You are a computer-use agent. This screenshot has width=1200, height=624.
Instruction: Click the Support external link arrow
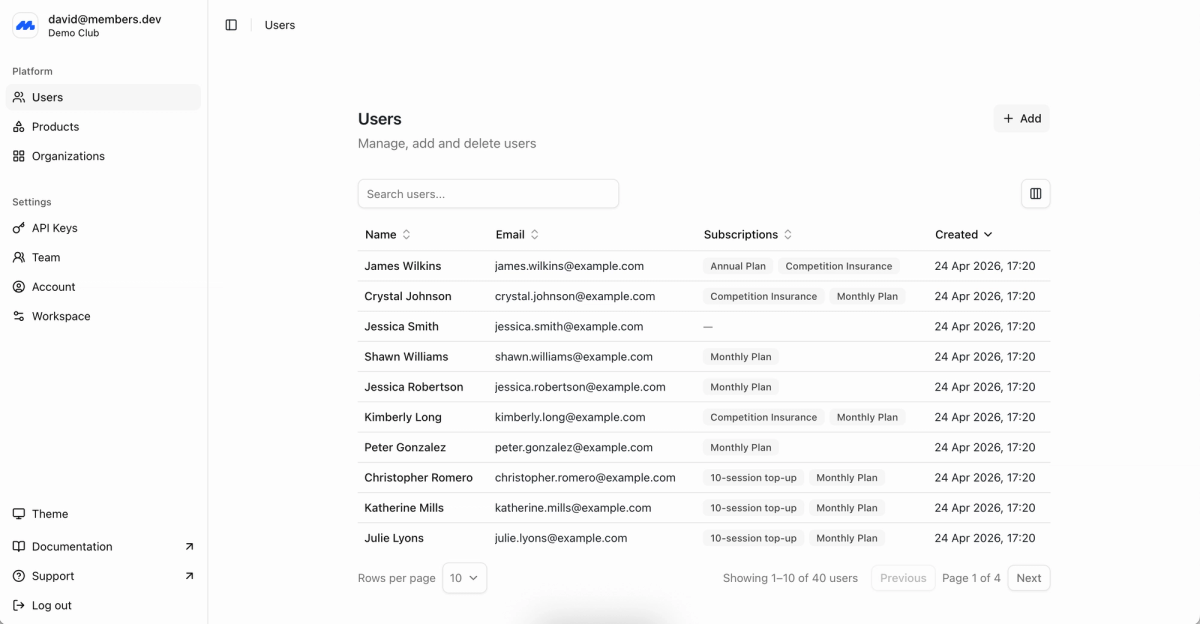coord(190,576)
